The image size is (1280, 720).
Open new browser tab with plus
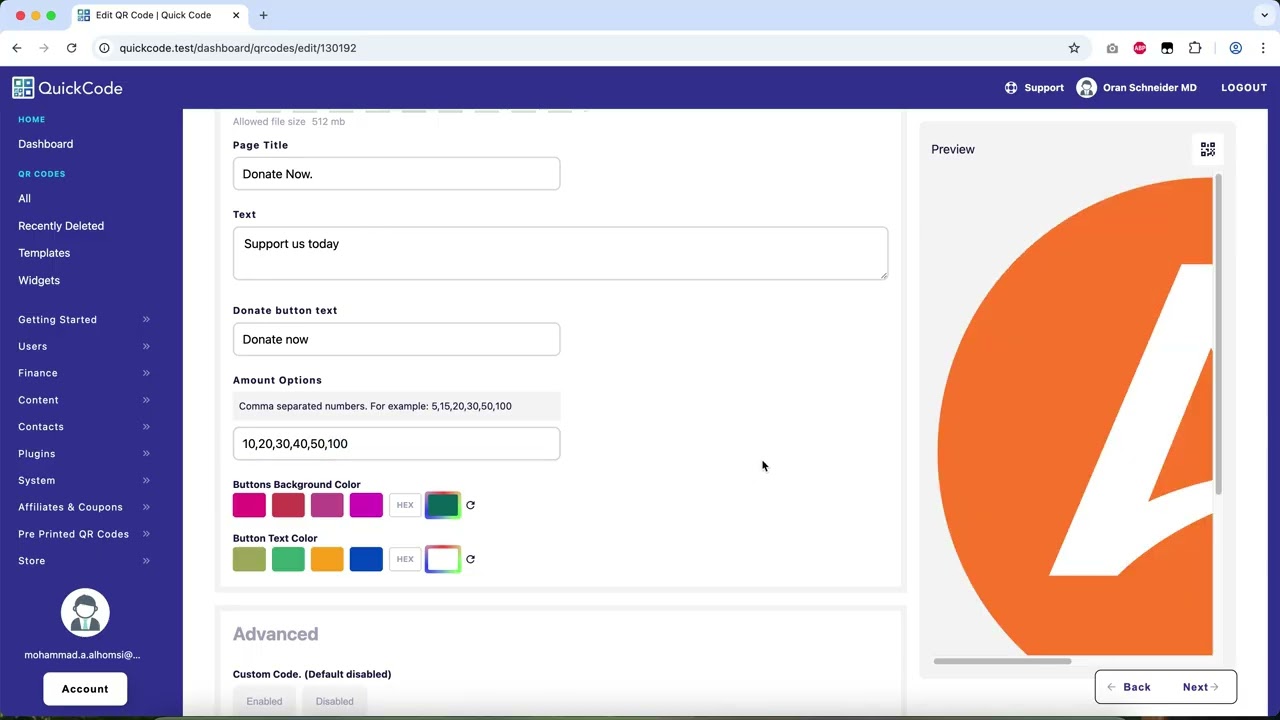pos(263,15)
